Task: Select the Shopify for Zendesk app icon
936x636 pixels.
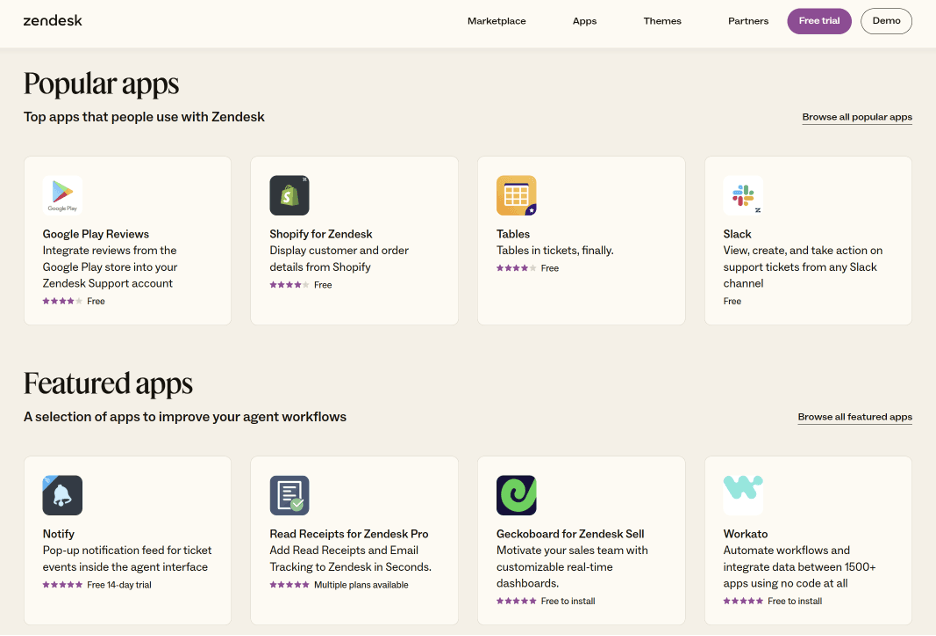Action: [x=289, y=195]
